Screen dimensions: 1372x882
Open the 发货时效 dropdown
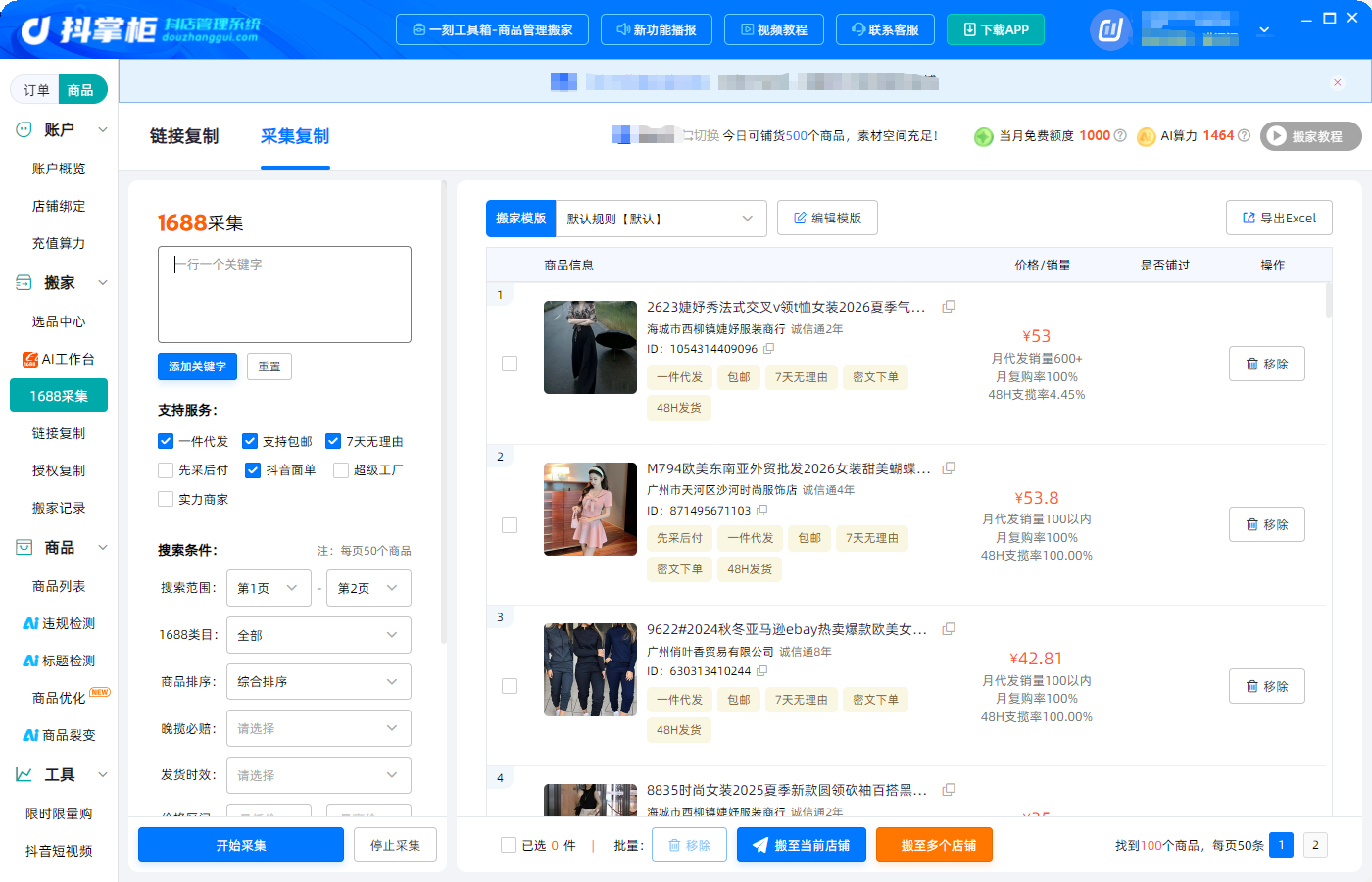tap(318, 775)
